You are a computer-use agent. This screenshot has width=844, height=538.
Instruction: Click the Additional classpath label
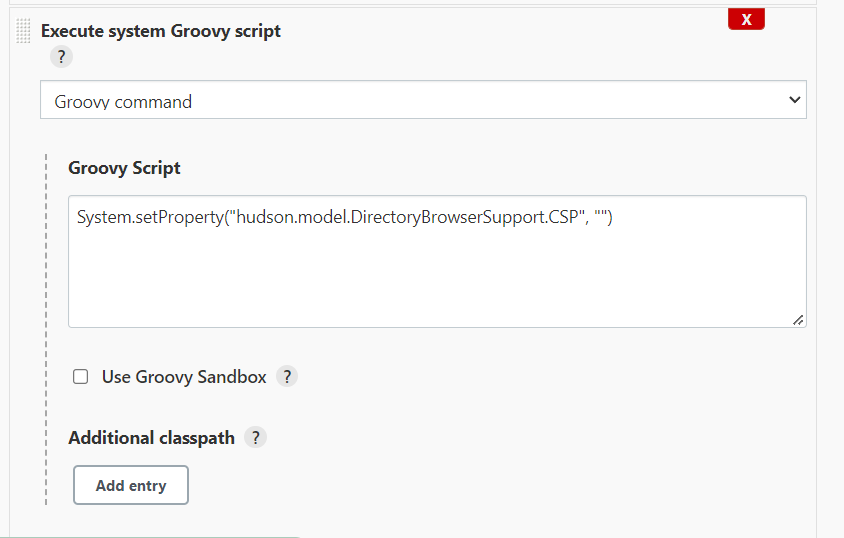tap(151, 437)
